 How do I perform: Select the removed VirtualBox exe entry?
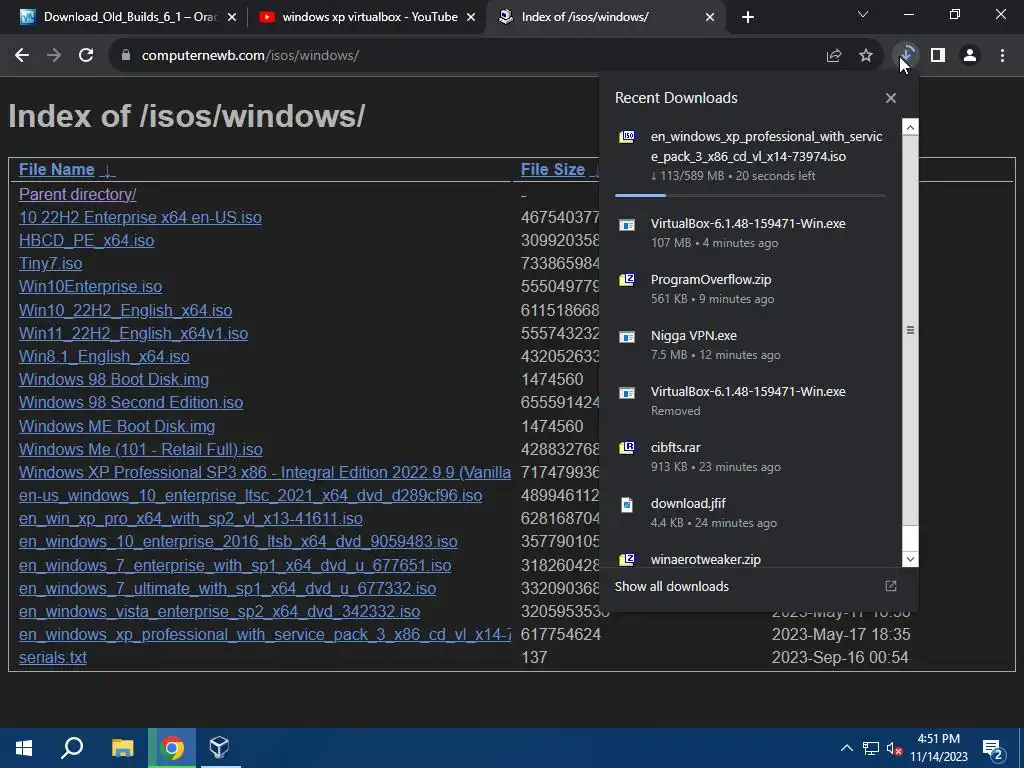(x=750, y=401)
